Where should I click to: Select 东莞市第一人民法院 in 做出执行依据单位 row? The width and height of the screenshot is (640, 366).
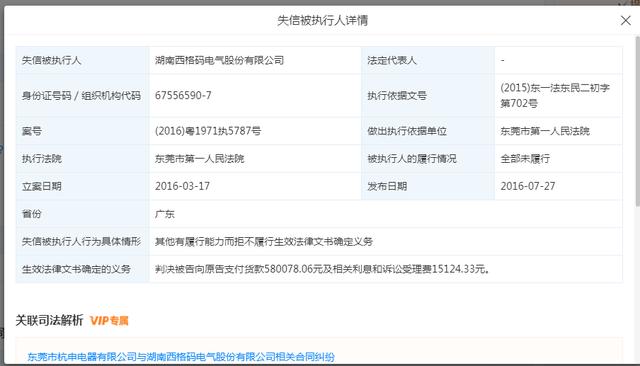tap(545, 131)
